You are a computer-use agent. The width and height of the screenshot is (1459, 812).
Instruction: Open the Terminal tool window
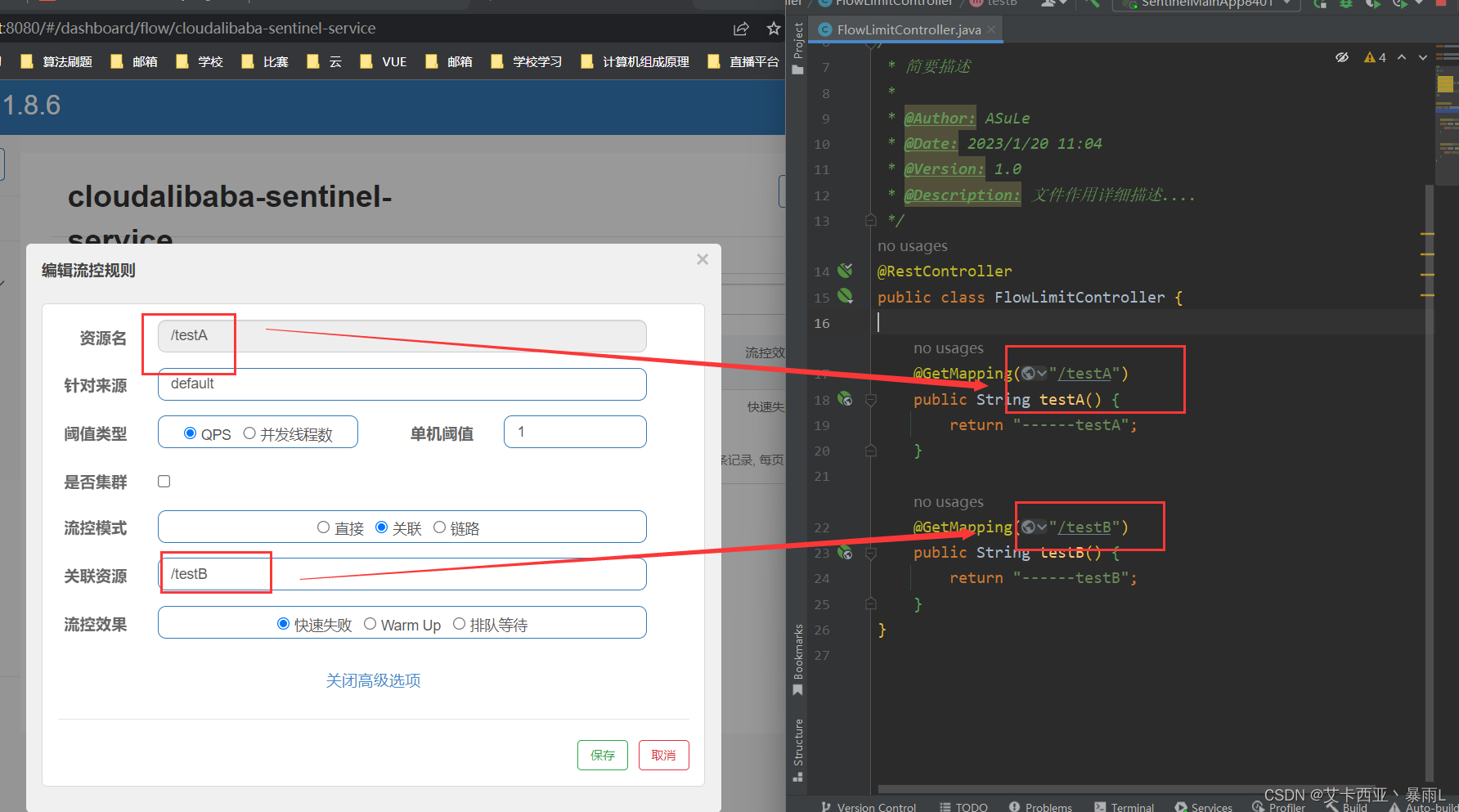pos(1125,807)
